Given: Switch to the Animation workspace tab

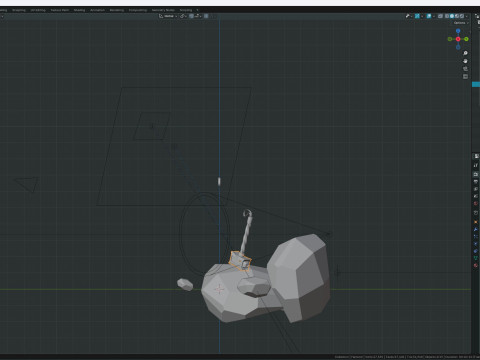Looking at the screenshot, I should point(97,10).
